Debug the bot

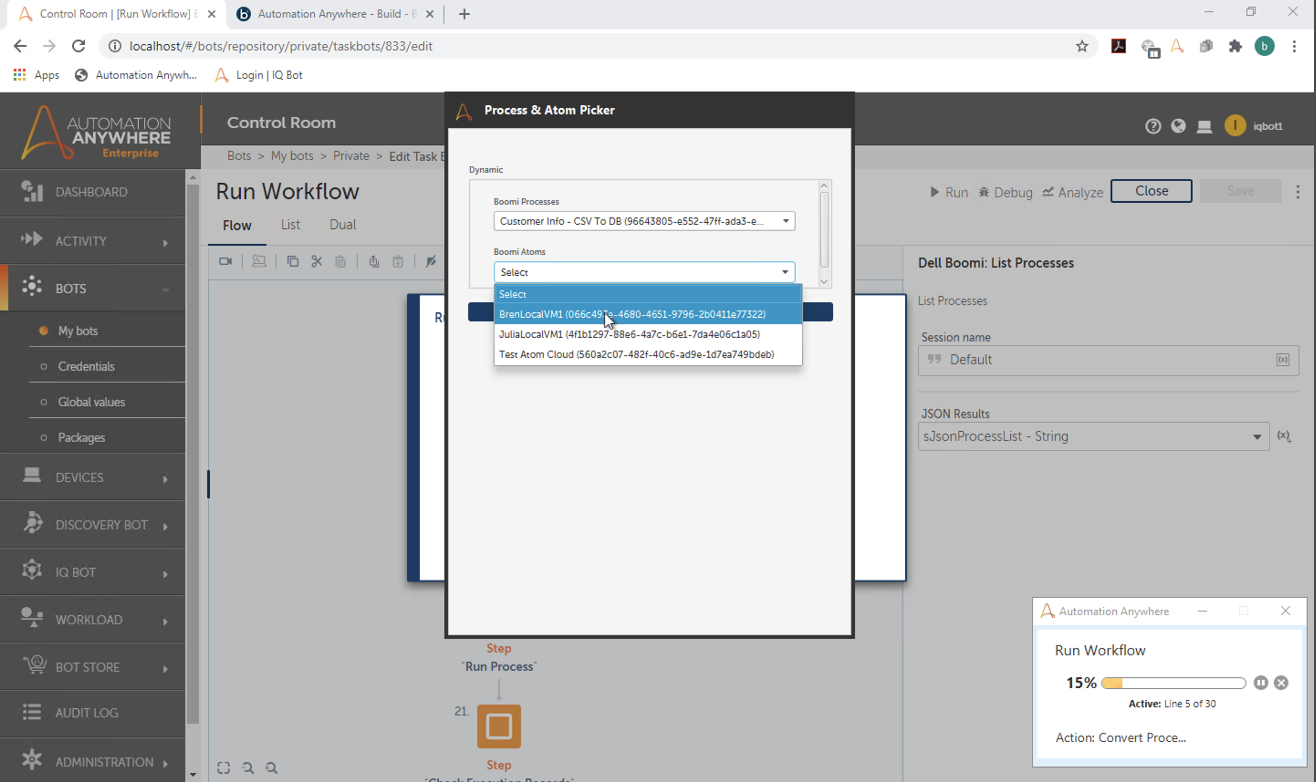[1005, 192]
